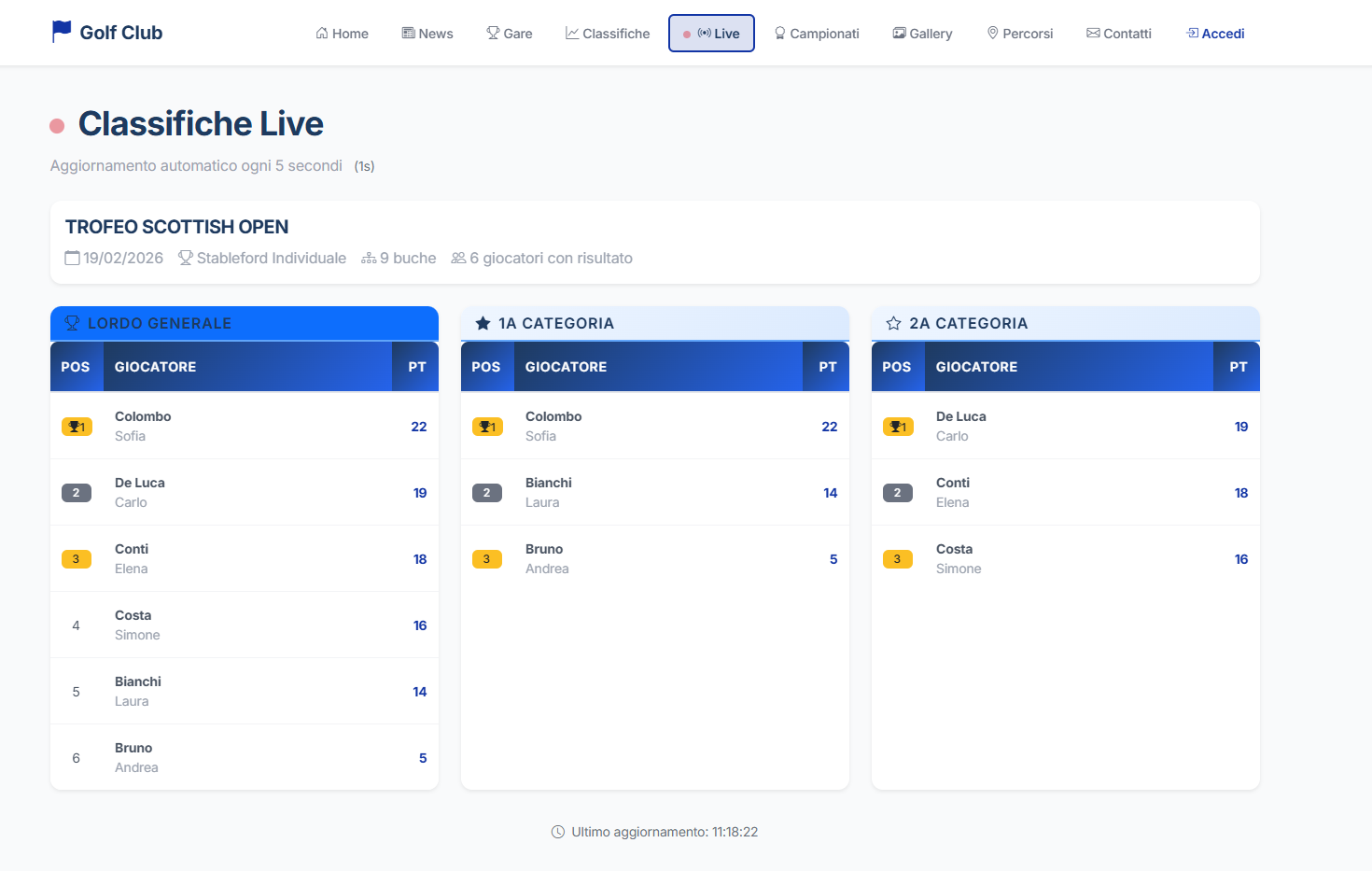Click the players icon beside 6 giocatori

pyautogui.click(x=458, y=258)
